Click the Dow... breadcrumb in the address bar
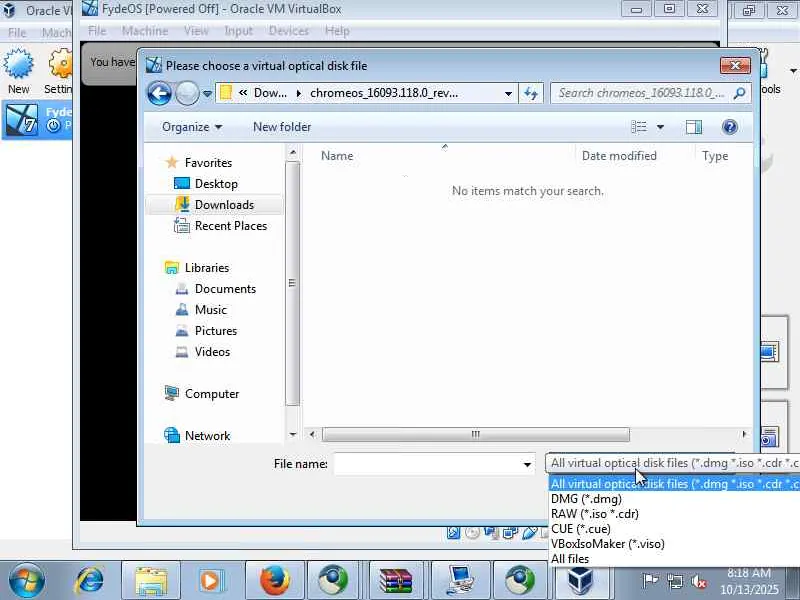The height and width of the screenshot is (600, 800). (270, 93)
